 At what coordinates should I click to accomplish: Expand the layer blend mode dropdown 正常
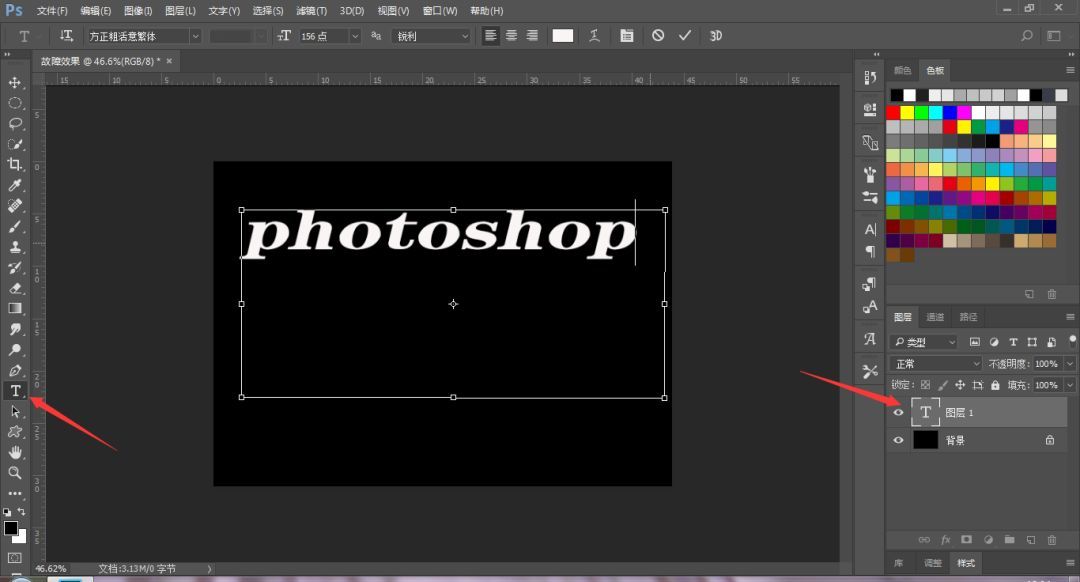tap(935, 364)
